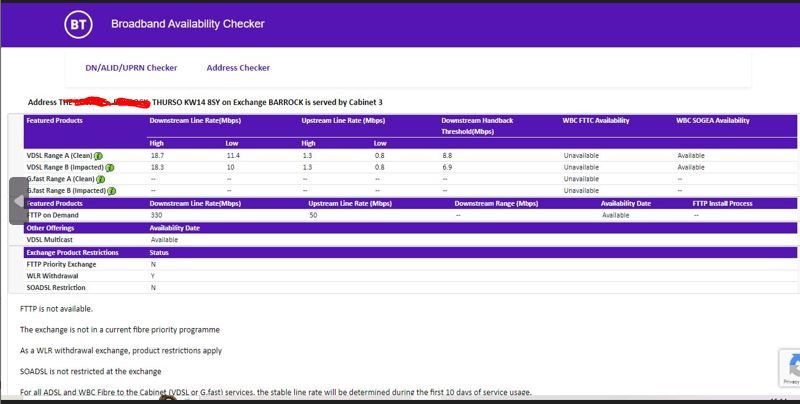Screen dimensions: 800x404
Task: Select the address line mentioning Exchange BARROCK
Action: pyautogui.click(x=205, y=103)
